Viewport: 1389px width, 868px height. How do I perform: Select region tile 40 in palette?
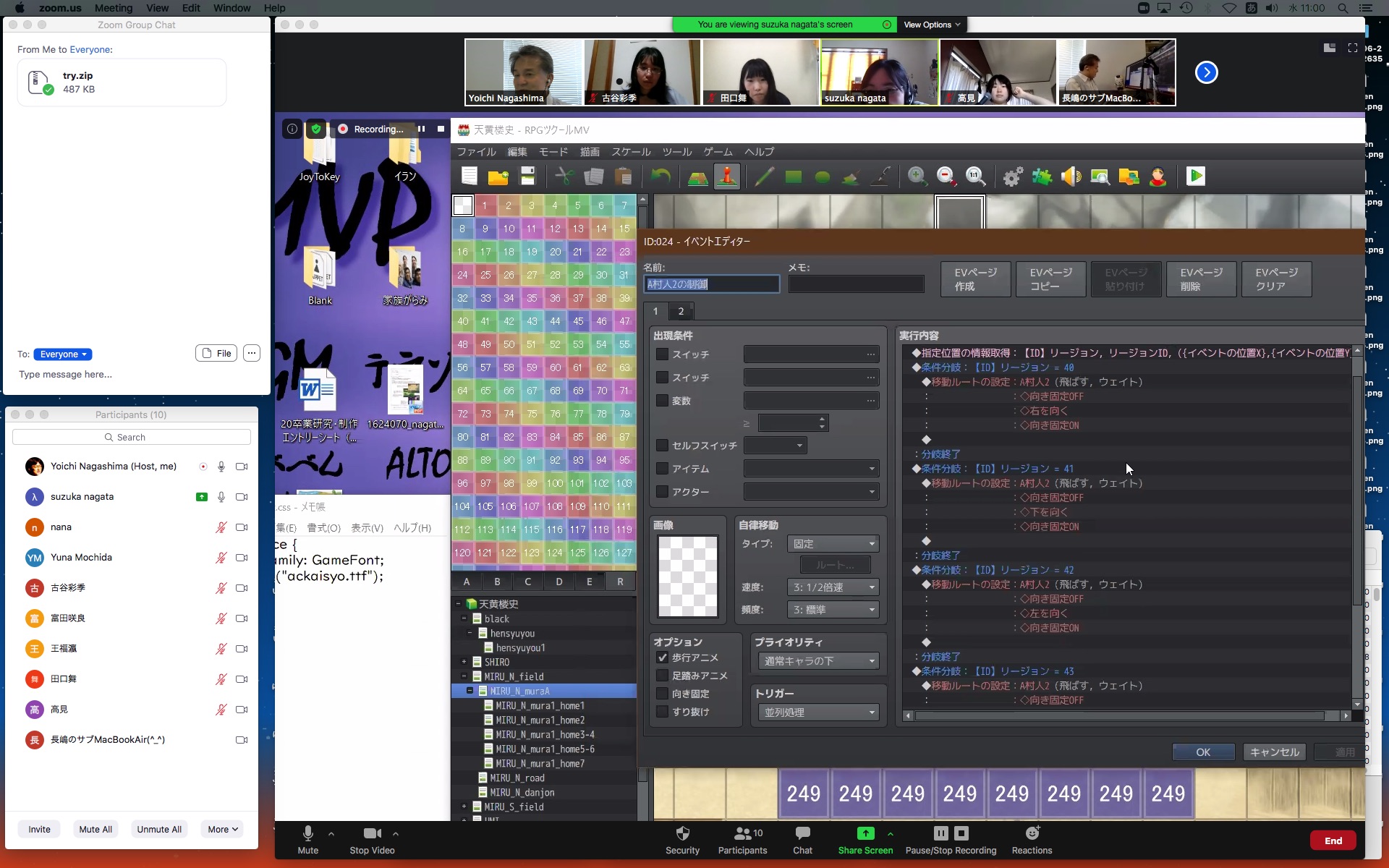[462, 321]
